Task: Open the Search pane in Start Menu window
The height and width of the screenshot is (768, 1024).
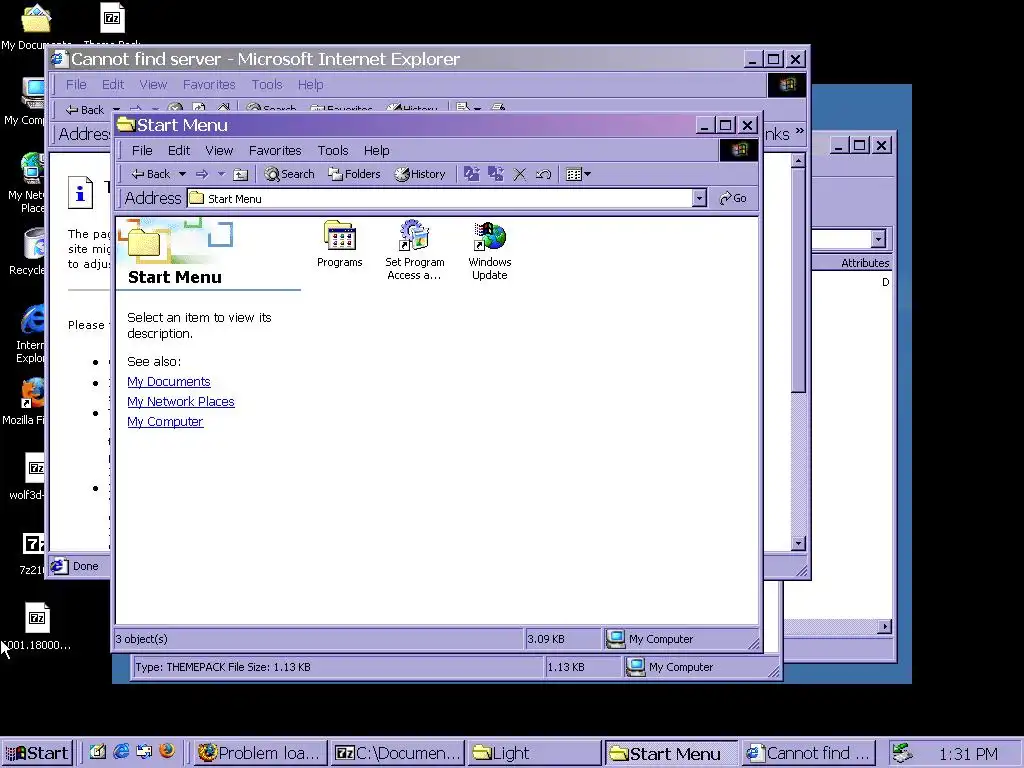Action: [289, 174]
